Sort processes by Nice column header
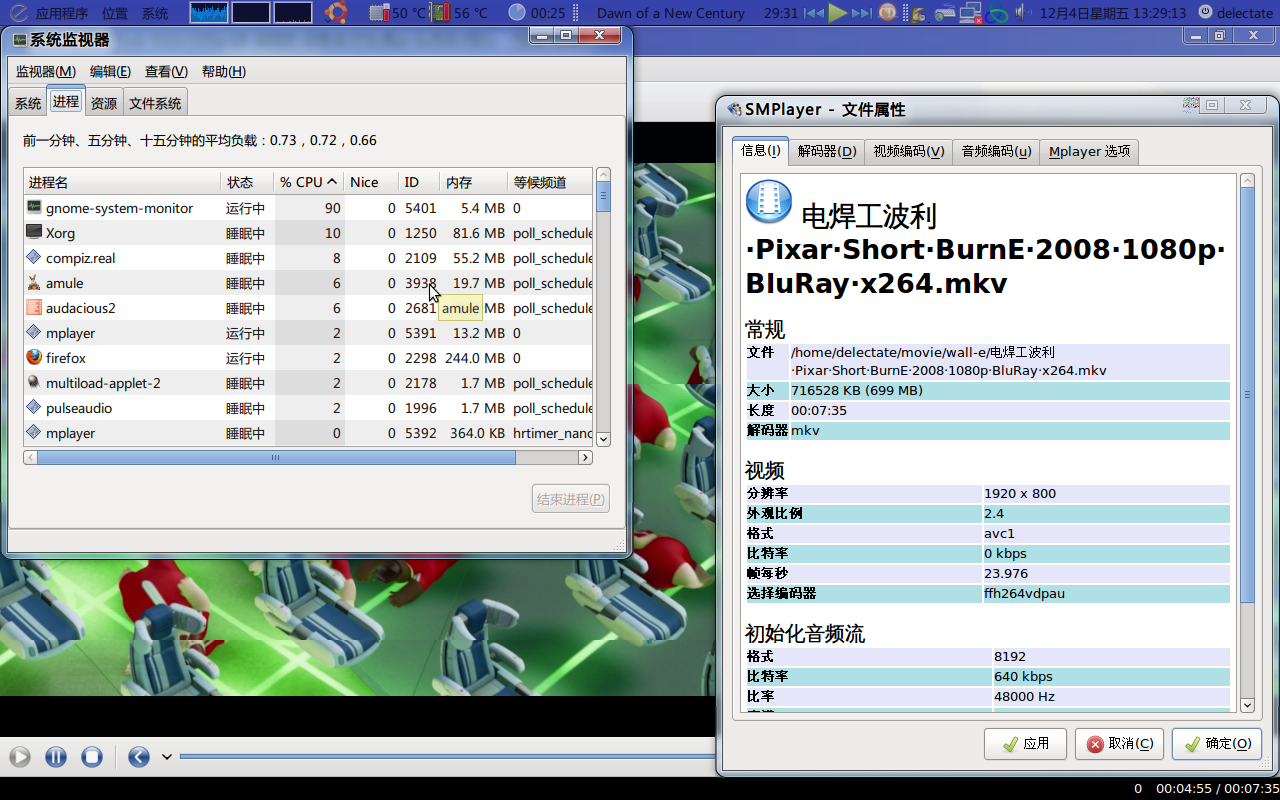The image size is (1280, 800). pyautogui.click(x=371, y=182)
